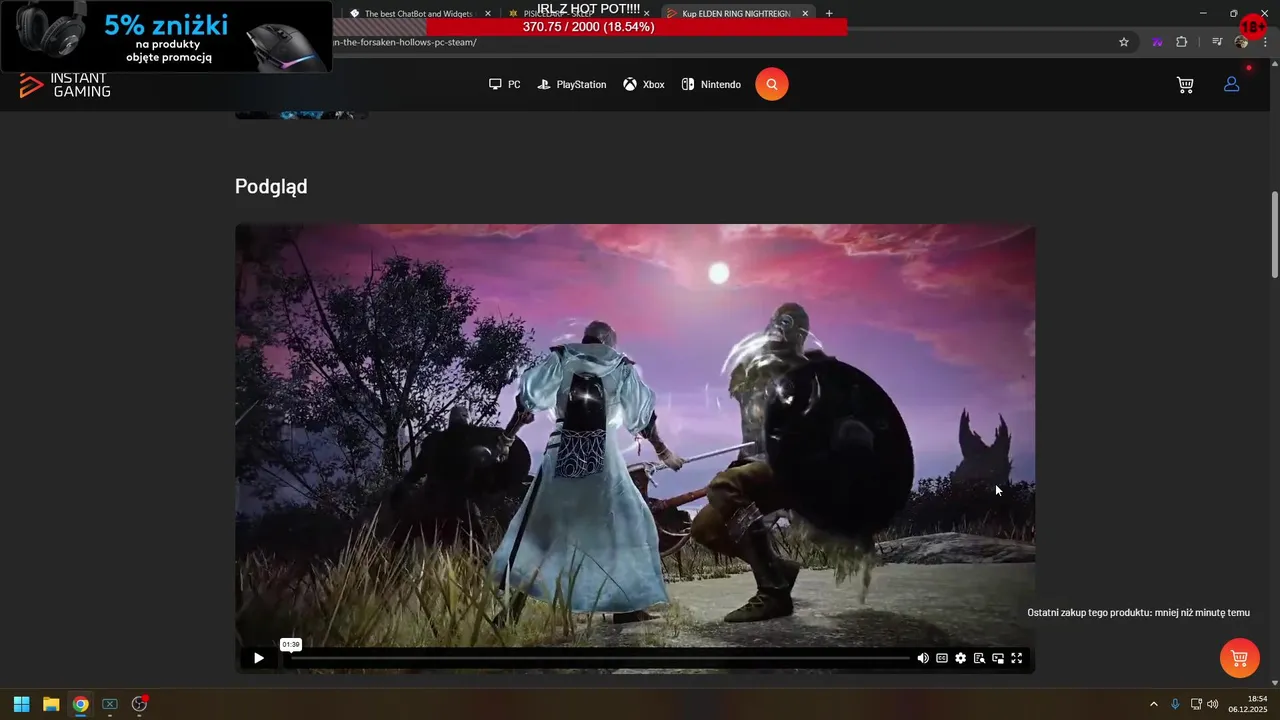1280x720 pixels.
Task: Go to Instant Gaming home logo
Action: point(65,86)
